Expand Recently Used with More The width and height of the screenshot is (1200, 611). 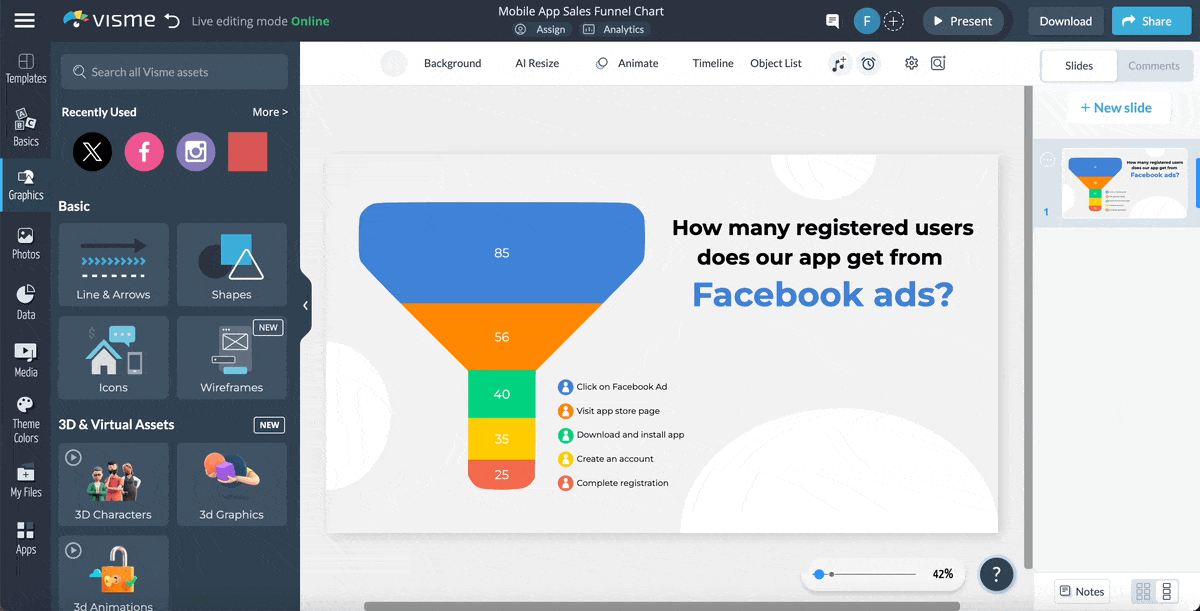(270, 112)
